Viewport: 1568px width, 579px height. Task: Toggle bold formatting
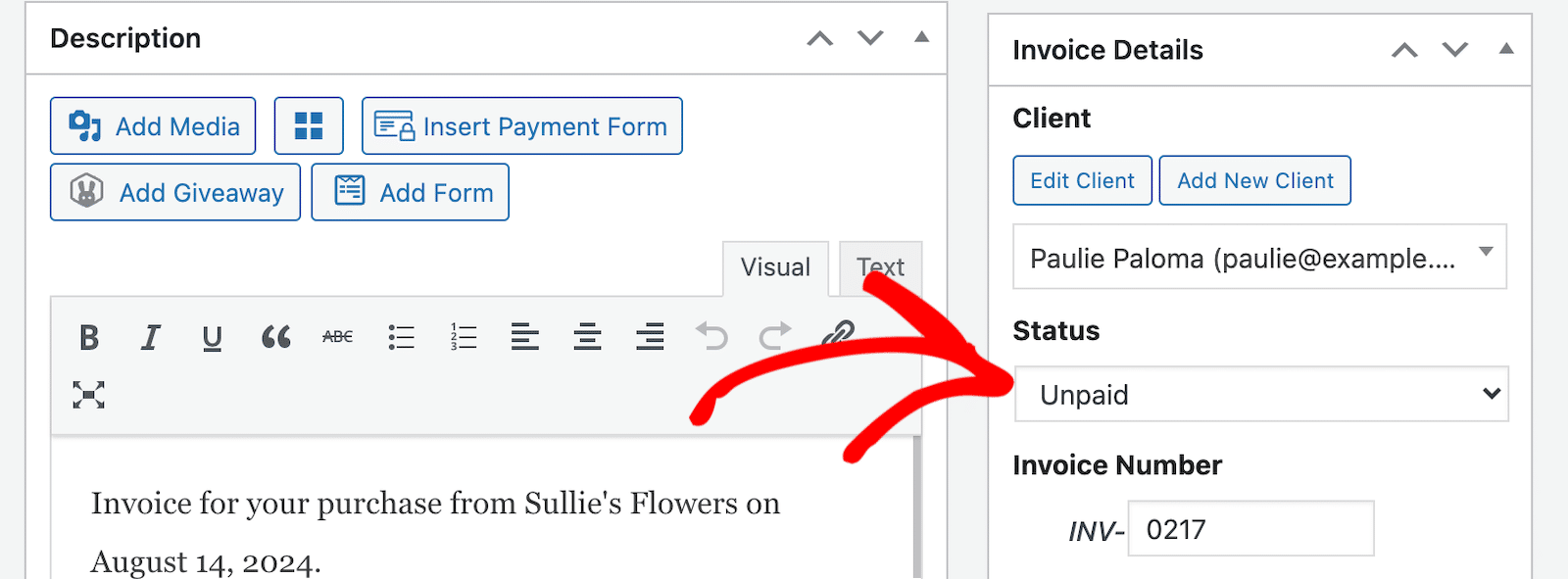point(88,337)
